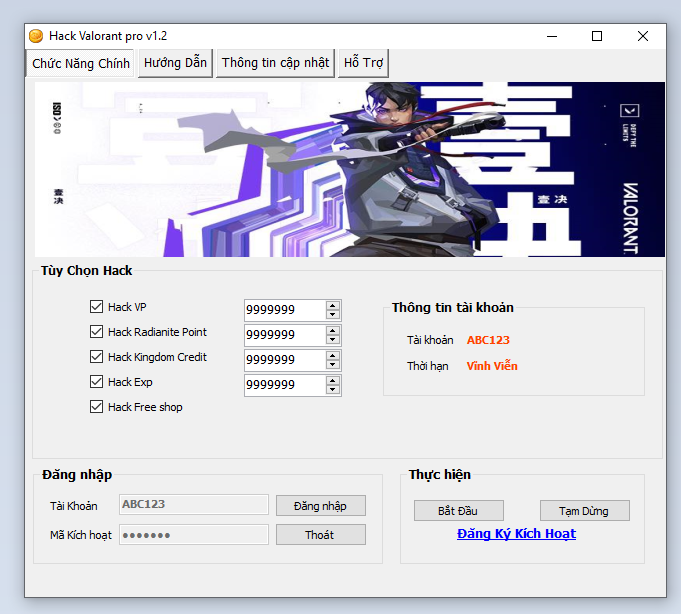Toggle the Hack VP checkbox
Screen dimensions: 683x615
(x=97, y=307)
